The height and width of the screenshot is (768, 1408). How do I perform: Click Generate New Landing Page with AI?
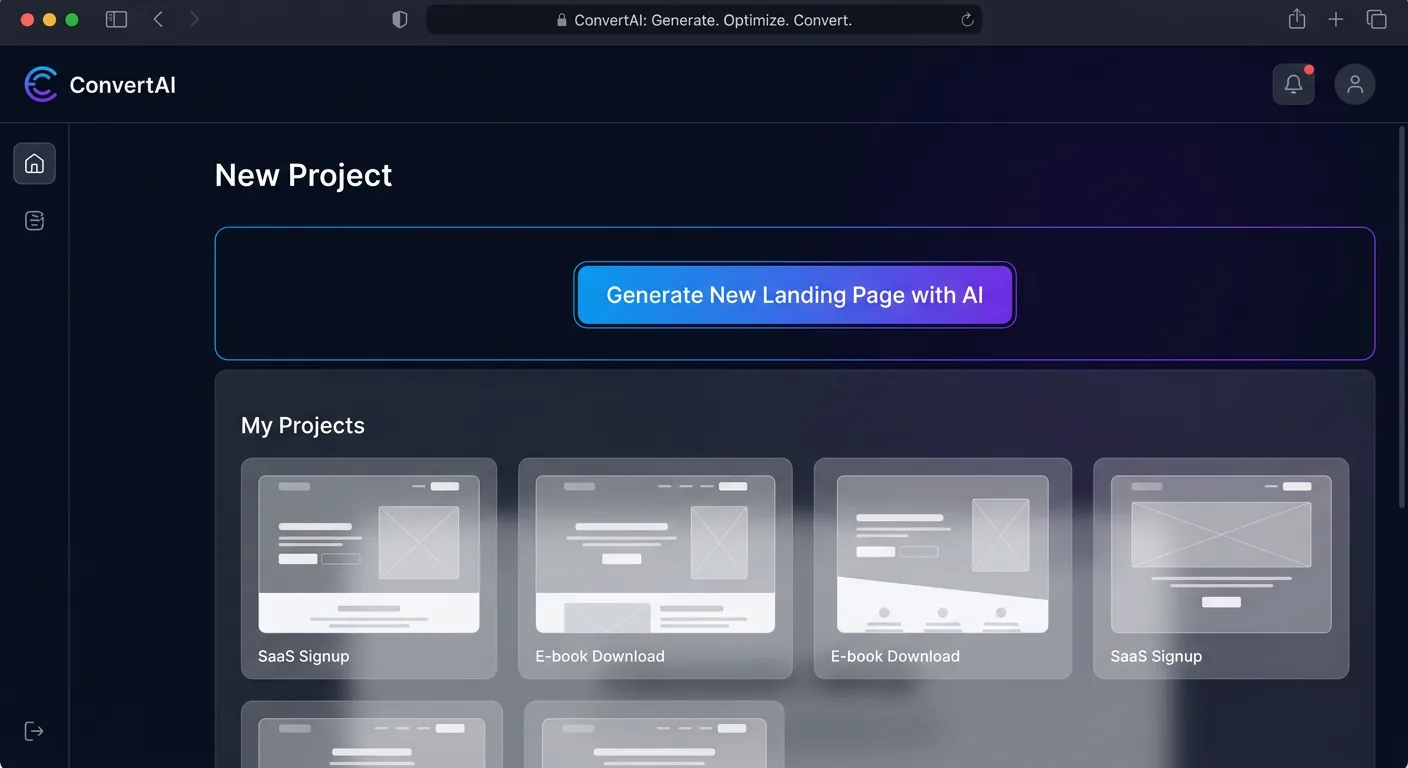(x=795, y=295)
